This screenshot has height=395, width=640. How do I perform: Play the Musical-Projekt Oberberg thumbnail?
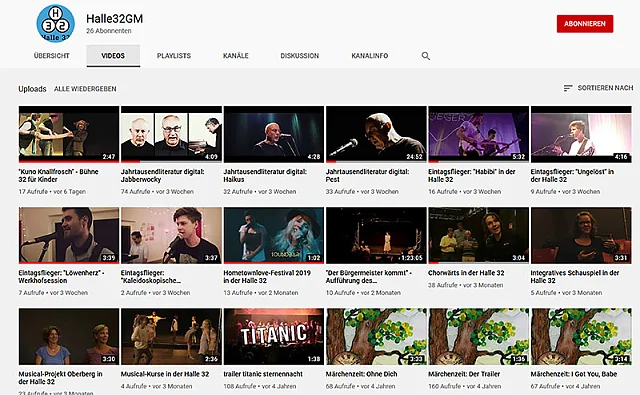[x=69, y=337]
